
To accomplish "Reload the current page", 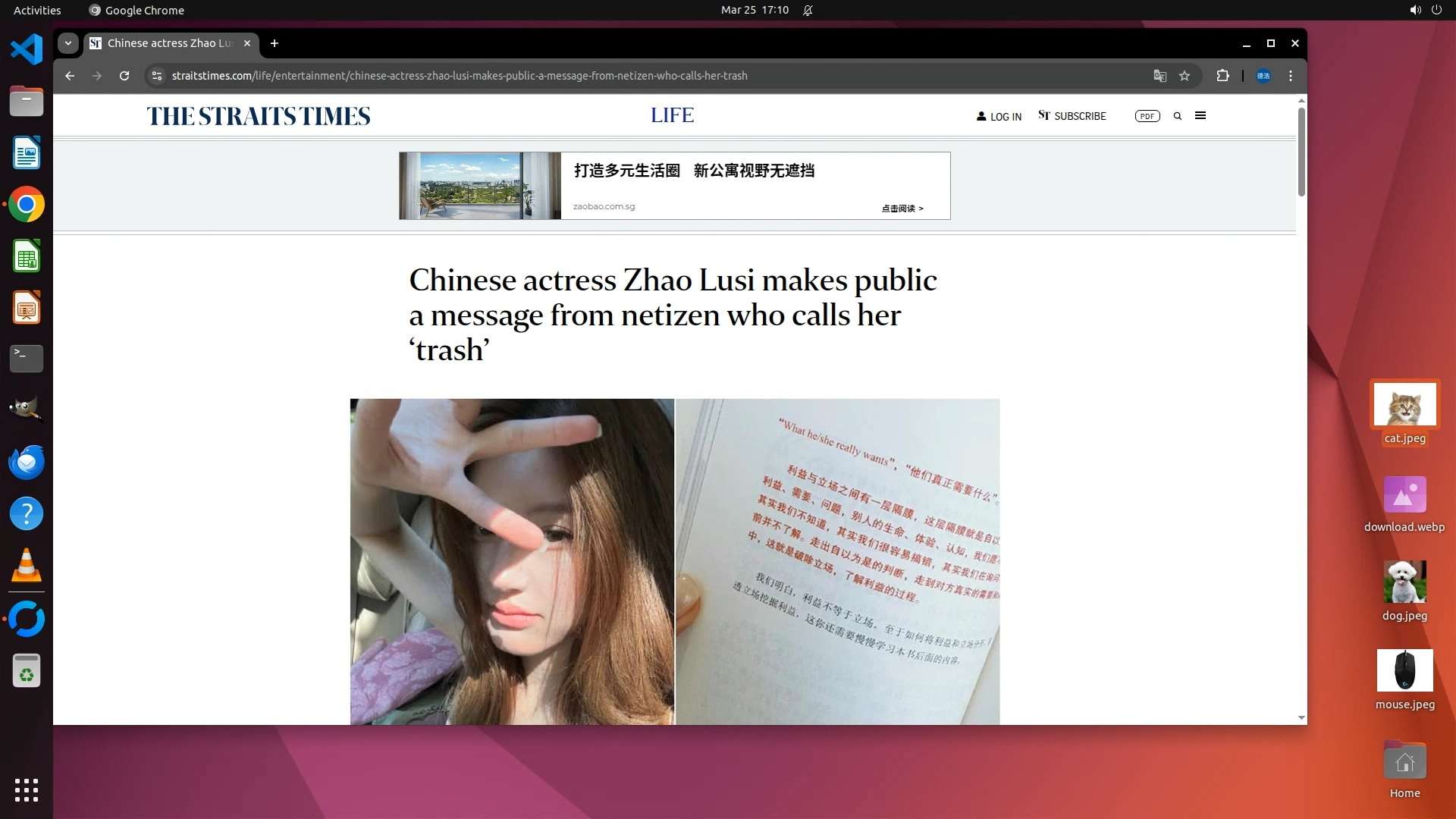I will click(x=124, y=76).
